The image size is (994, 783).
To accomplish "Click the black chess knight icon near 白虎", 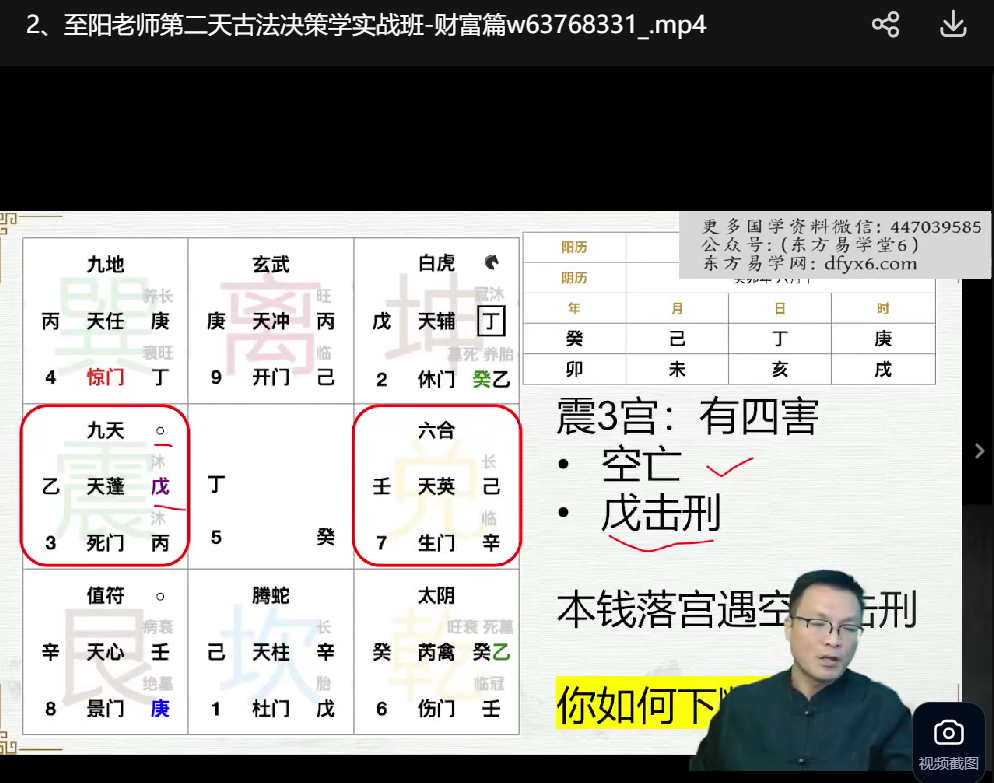I will click(491, 263).
